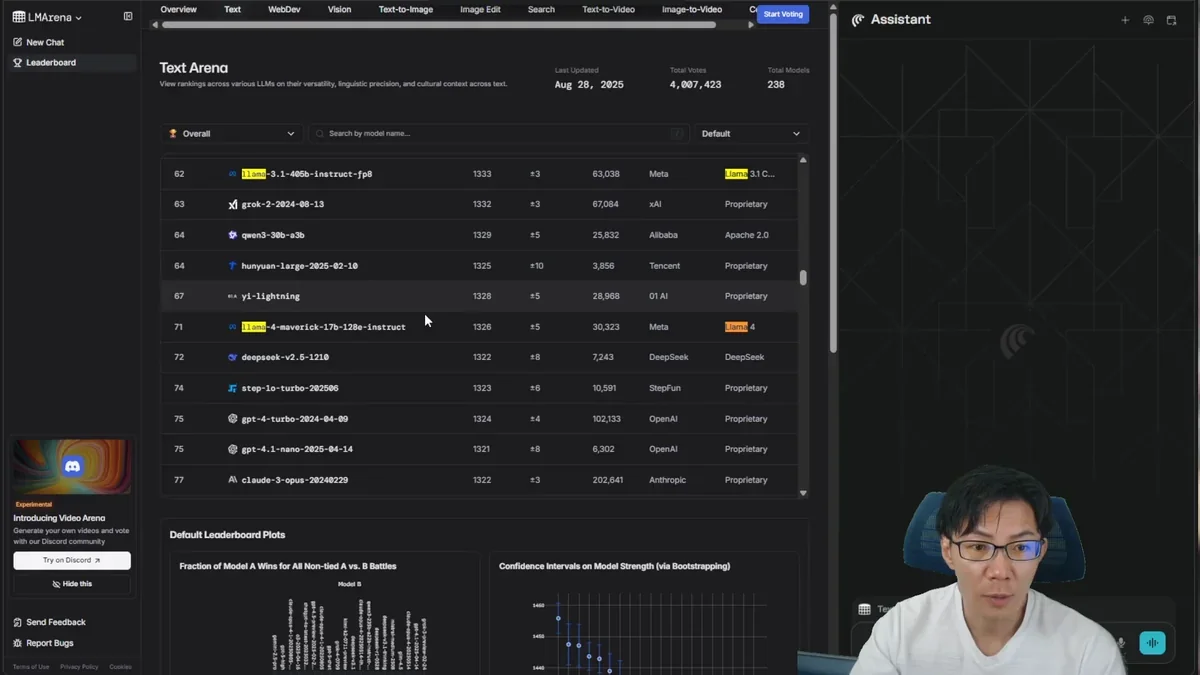
Task: Switch to the Text tab
Action: (232, 10)
